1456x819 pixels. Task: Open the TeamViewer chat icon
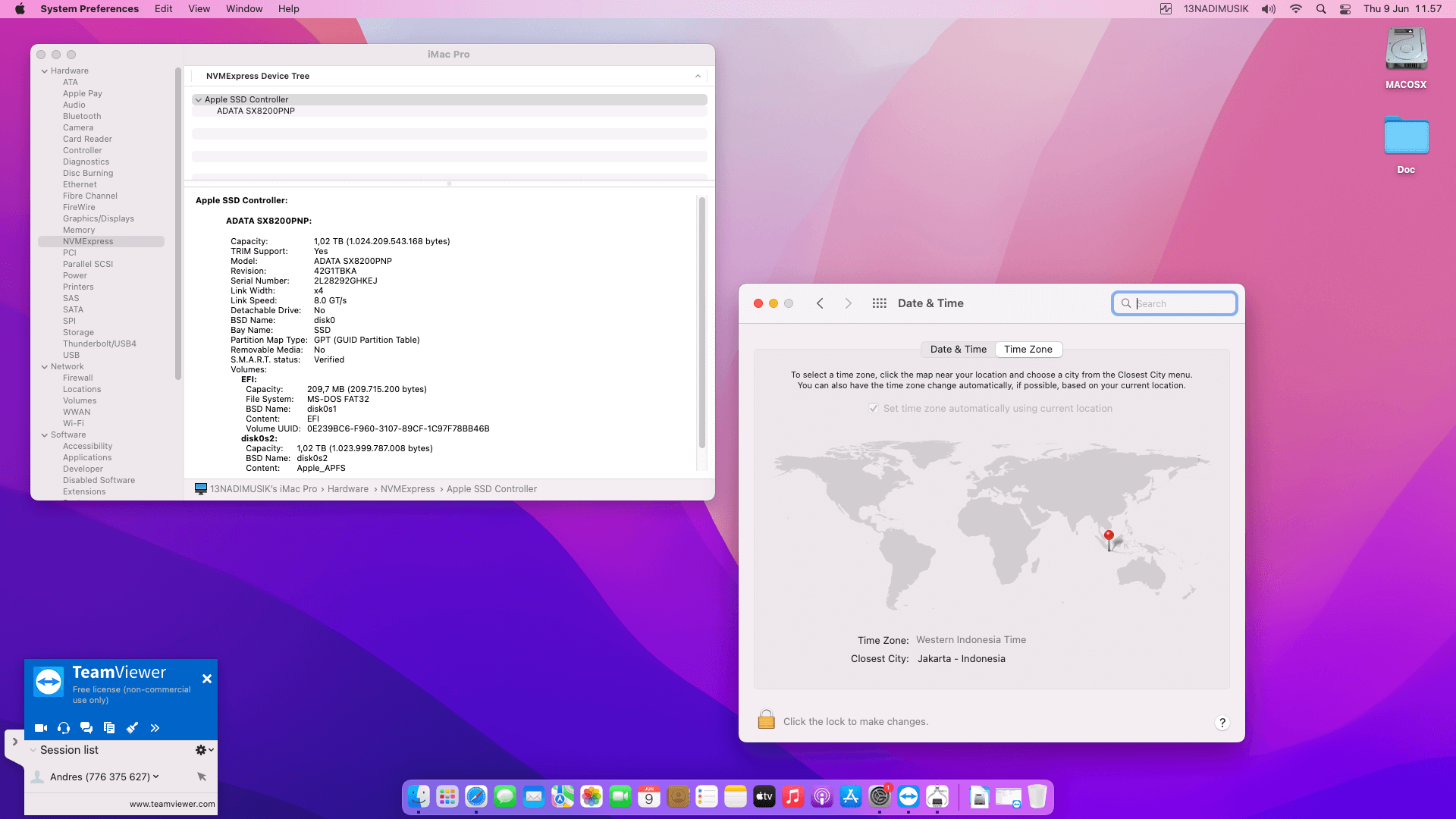(x=86, y=728)
